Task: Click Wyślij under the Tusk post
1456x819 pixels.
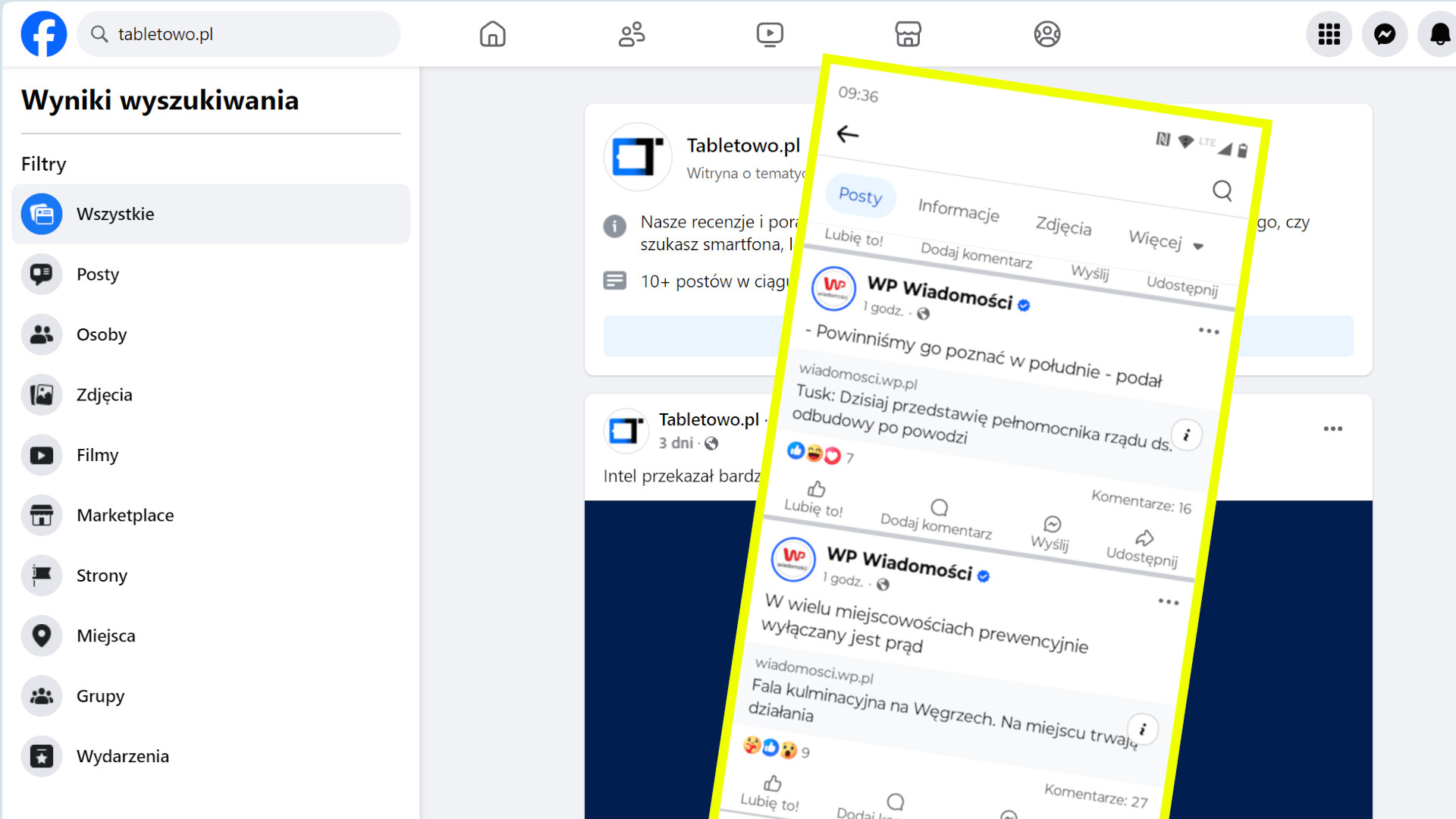Action: click(1051, 534)
